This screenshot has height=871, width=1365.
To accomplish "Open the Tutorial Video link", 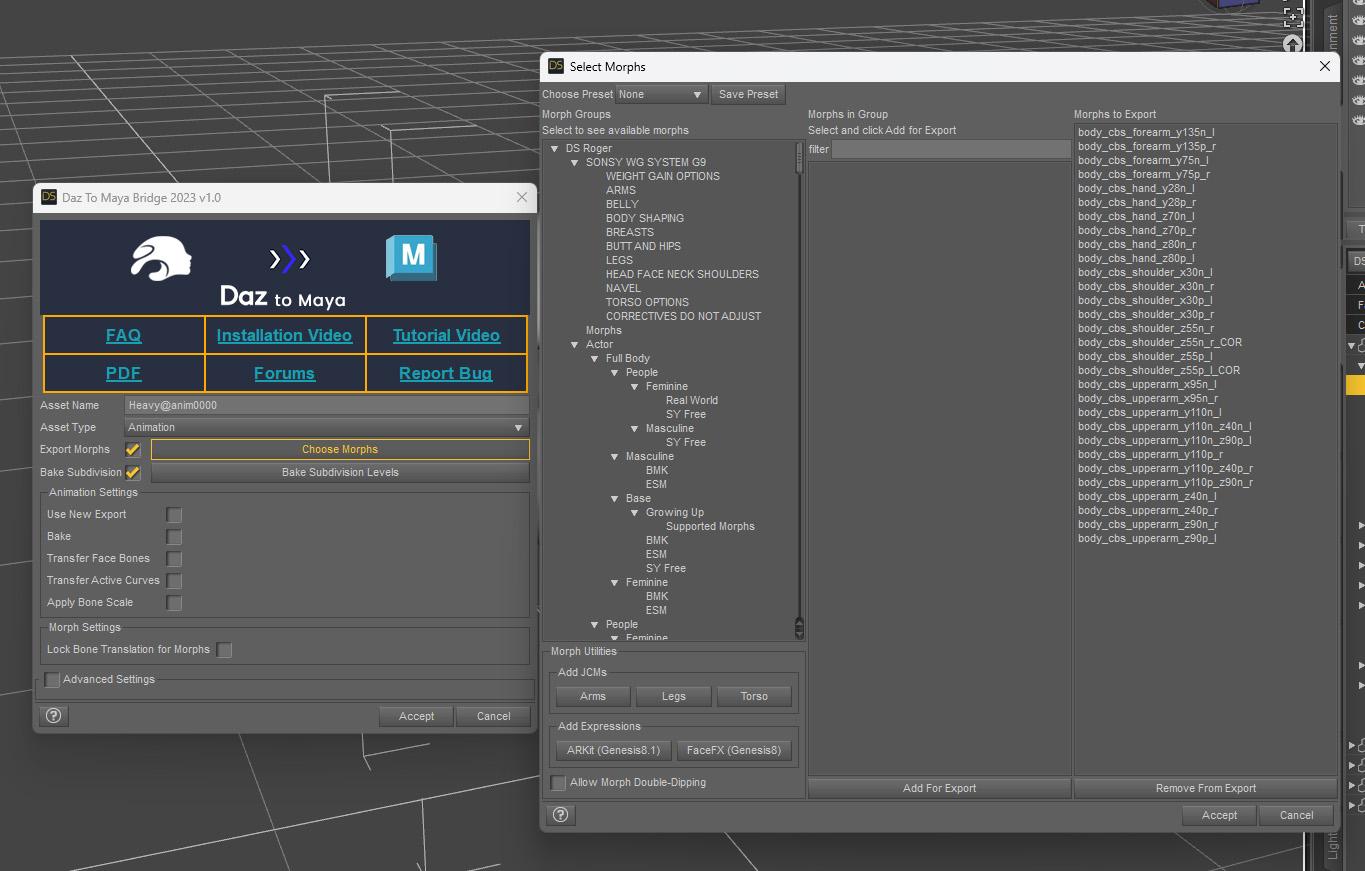I will [446, 335].
